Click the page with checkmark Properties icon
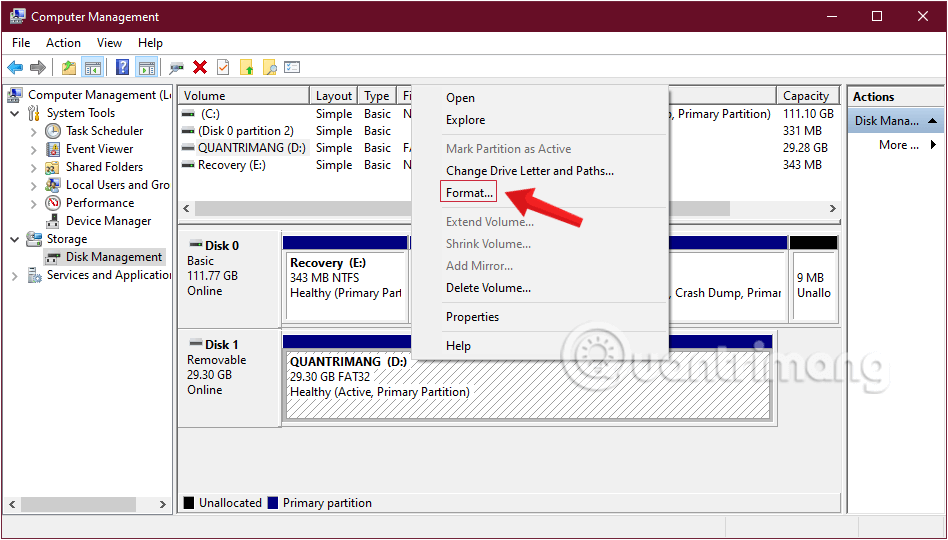Screen dimensions: 948x540 coord(223,67)
